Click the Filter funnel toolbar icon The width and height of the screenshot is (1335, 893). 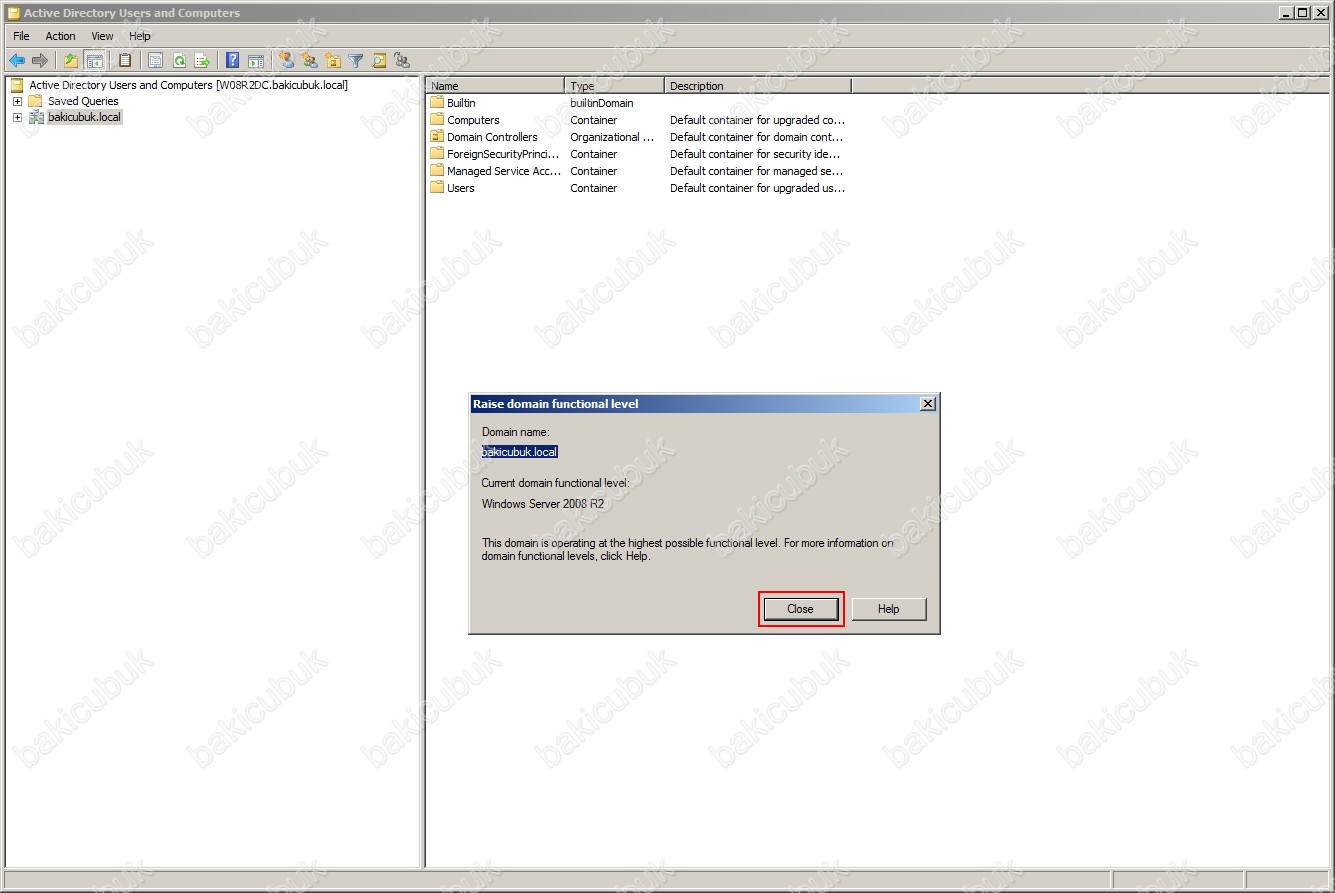coord(356,61)
